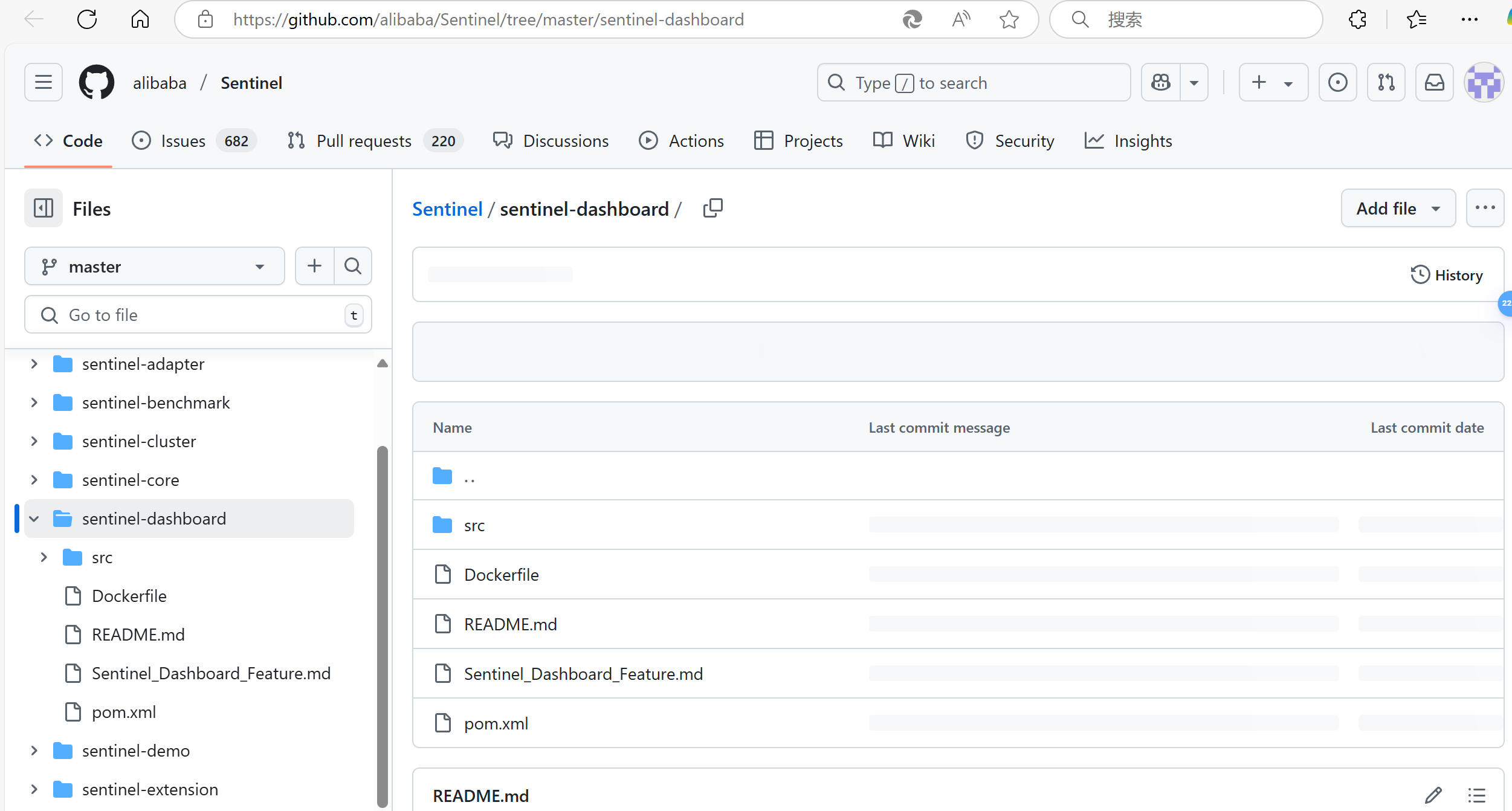The height and width of the screenshot is (811, 1512).
Task: Collapse the sentinel-dashboard tree folder
Action: coord(34,519)
